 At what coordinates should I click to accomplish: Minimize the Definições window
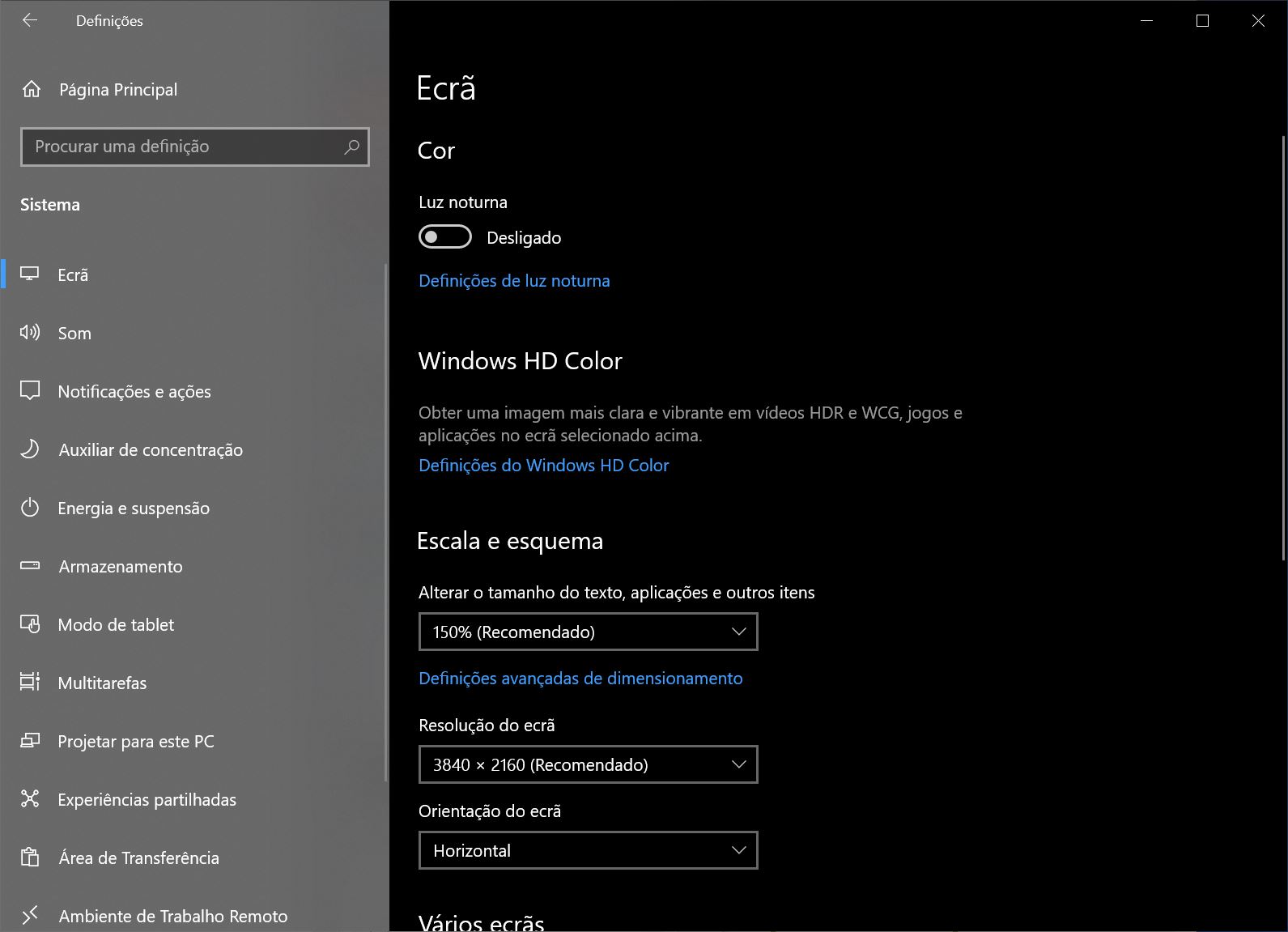(1146, 21)
